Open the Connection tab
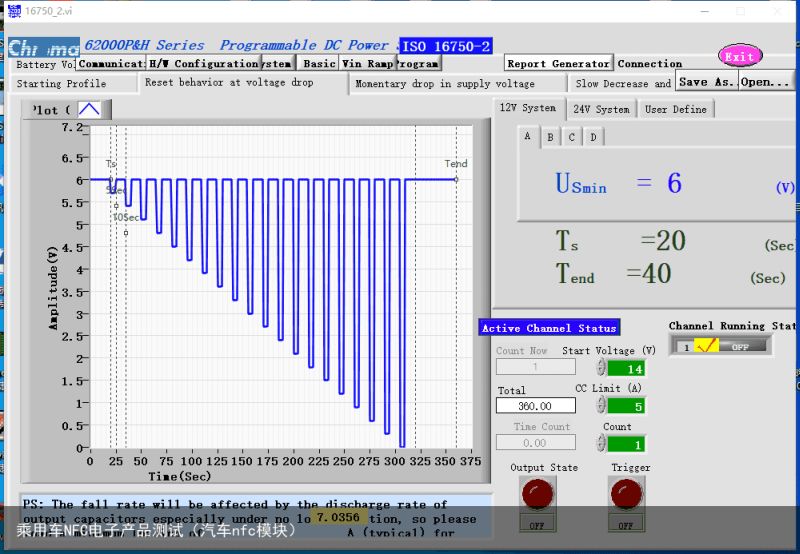The width and height of the screenshot is (800, 554). coord(649,63)
